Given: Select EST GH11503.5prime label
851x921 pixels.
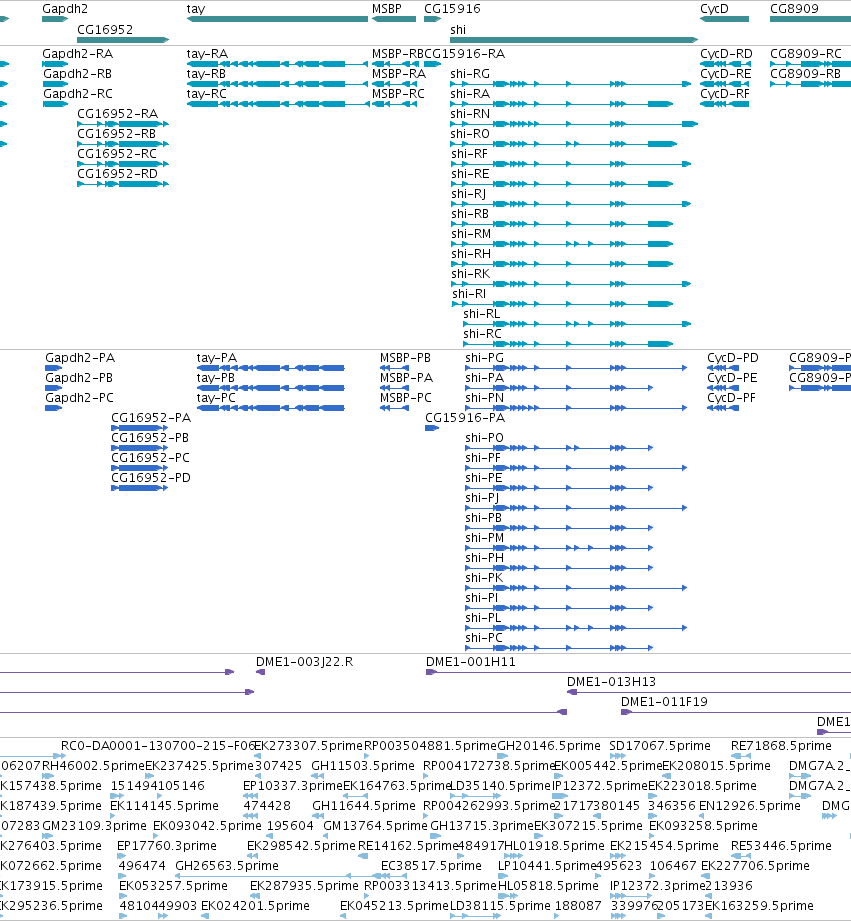Looking at the screenshot, I should click(x=363, y=766).
